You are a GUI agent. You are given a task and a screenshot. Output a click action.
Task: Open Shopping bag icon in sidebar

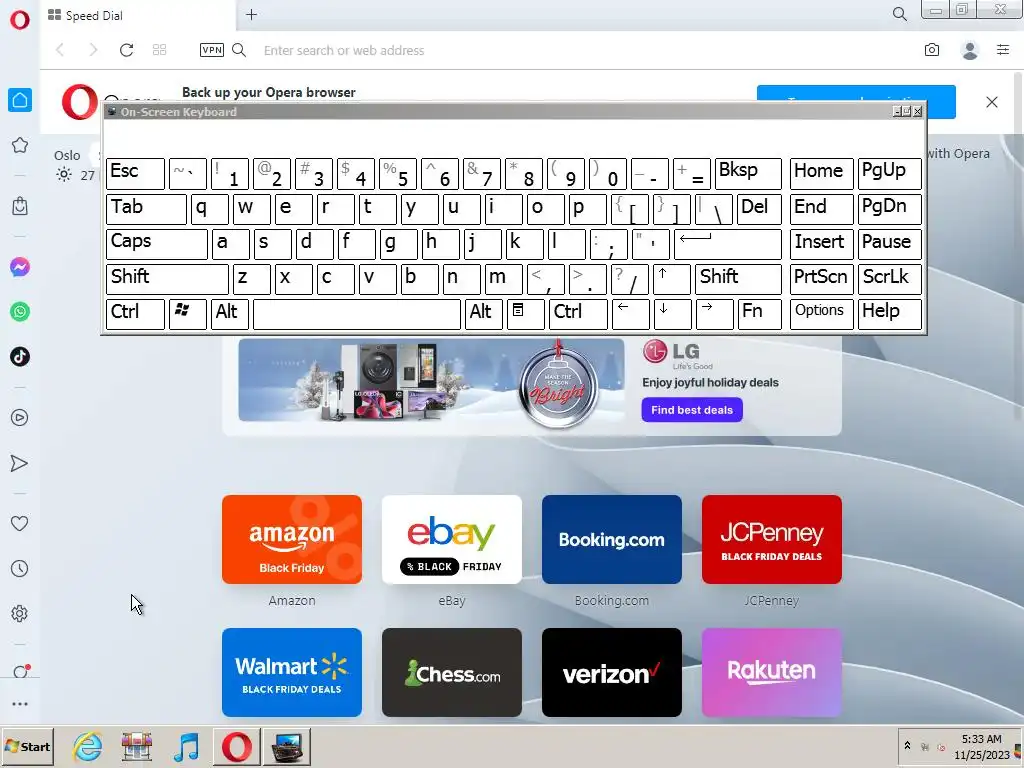20,206
